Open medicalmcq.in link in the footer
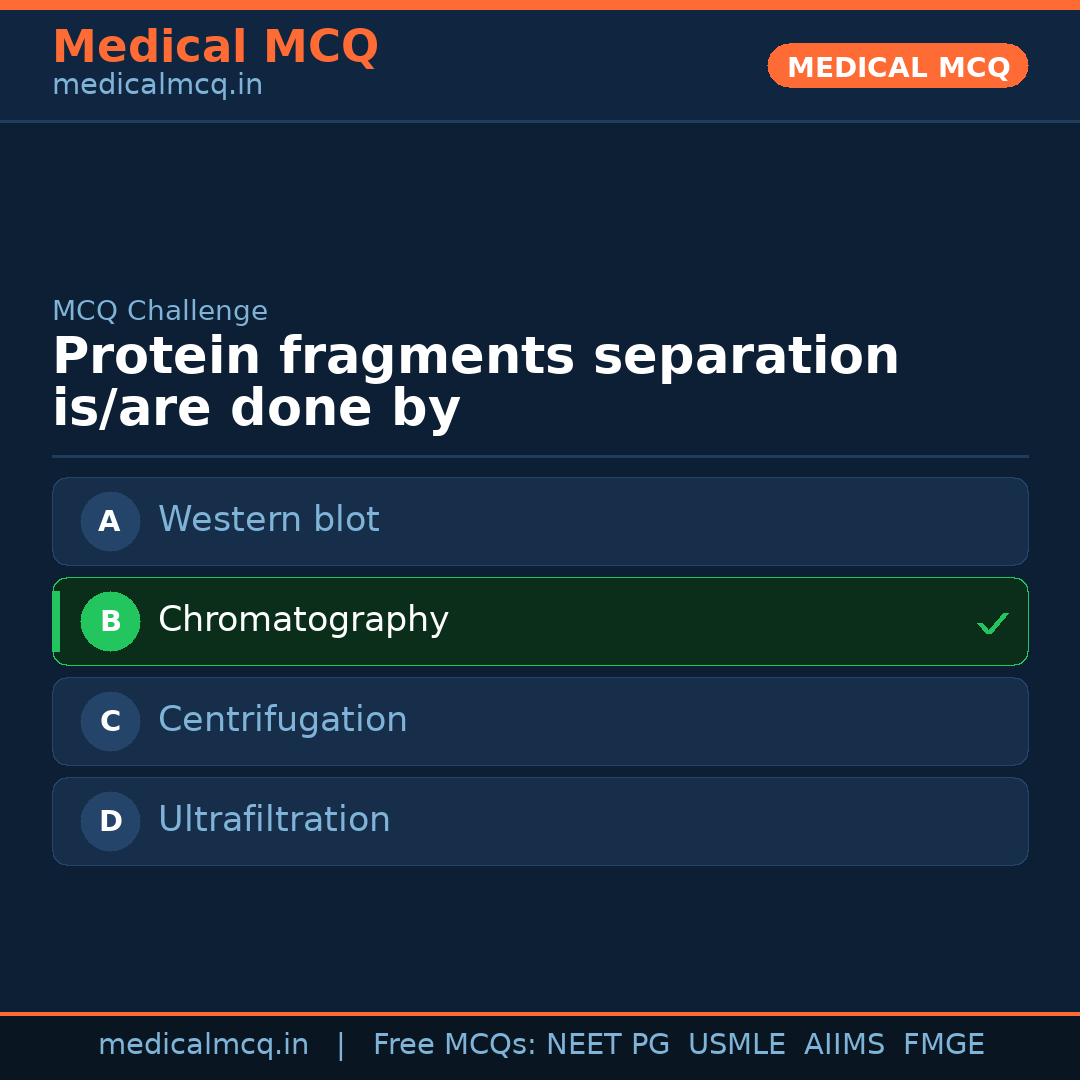This screenshot has width=1080, height=1080. click(x=203, y=1045)
